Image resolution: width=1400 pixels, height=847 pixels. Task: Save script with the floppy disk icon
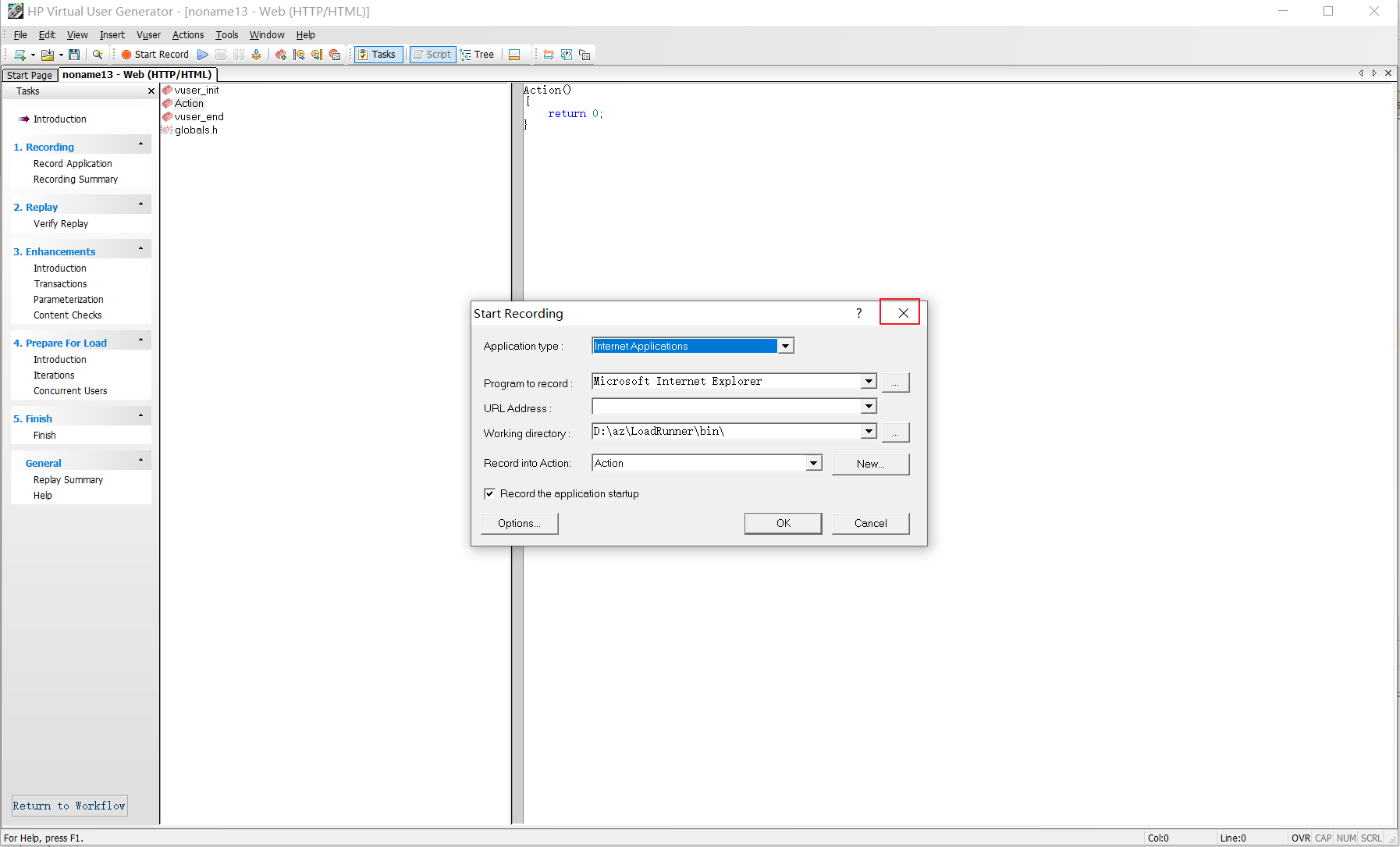pos(74,55)
